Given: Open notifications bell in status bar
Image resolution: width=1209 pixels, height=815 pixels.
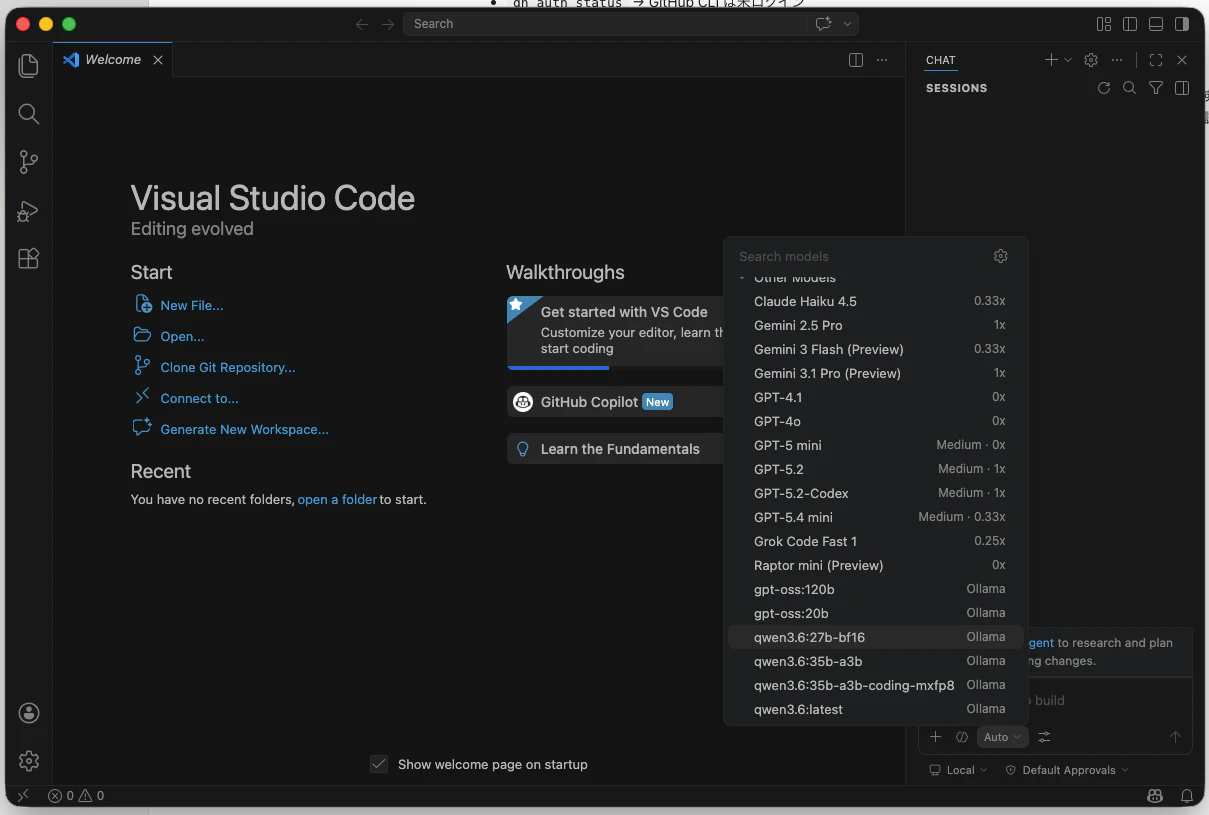Looking at the screenshot, I should (x=1187, y=796).
